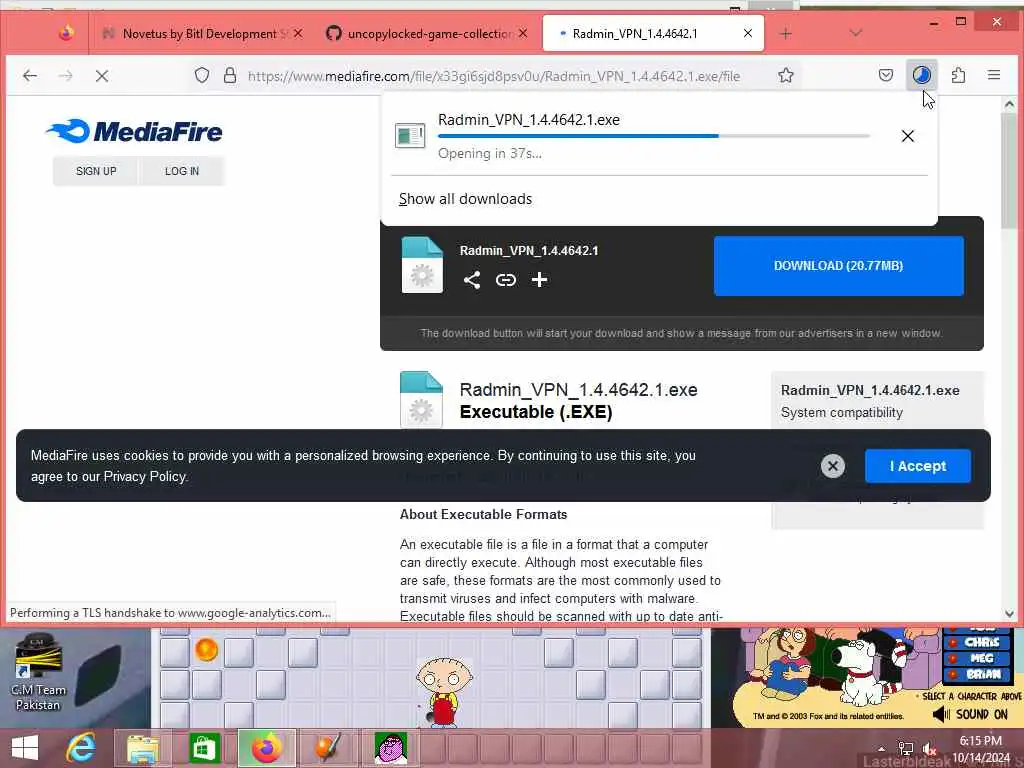Show all downloads
This screenshot has height=768, width=1024.
pyautogui.click(x=466, y=199)
